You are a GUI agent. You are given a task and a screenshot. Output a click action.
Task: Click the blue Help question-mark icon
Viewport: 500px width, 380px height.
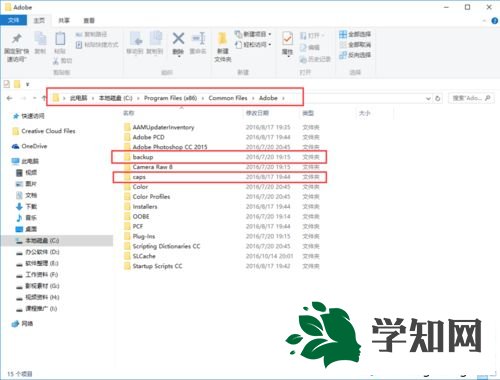(x=495, y=21)
